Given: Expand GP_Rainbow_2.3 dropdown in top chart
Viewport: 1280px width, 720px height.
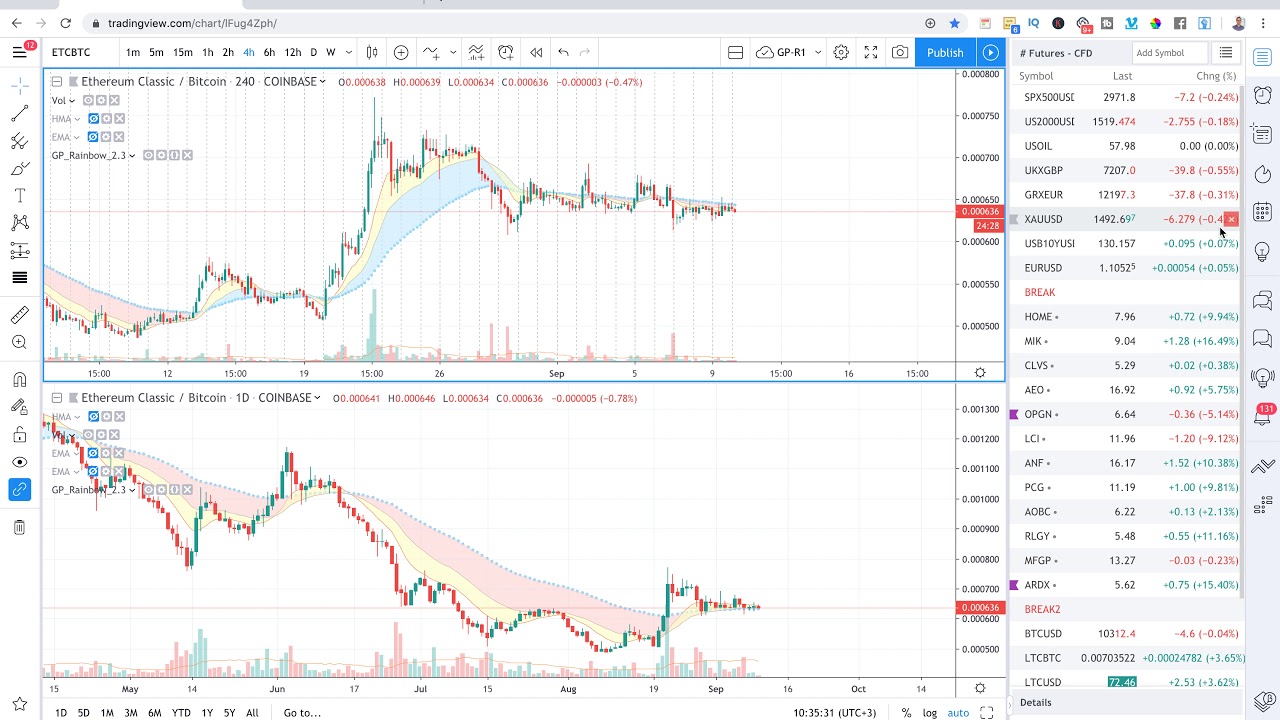Looking at the screenshot, I should tap(132, 155).
